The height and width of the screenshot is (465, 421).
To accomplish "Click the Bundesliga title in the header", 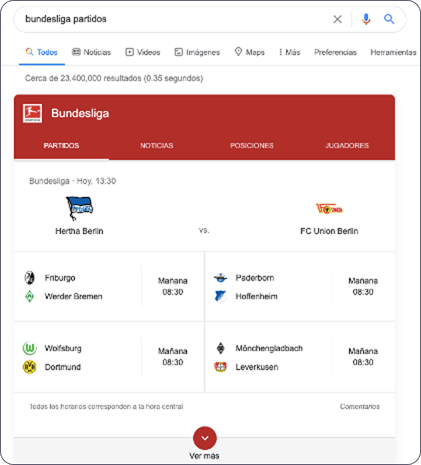I will 80,113.
